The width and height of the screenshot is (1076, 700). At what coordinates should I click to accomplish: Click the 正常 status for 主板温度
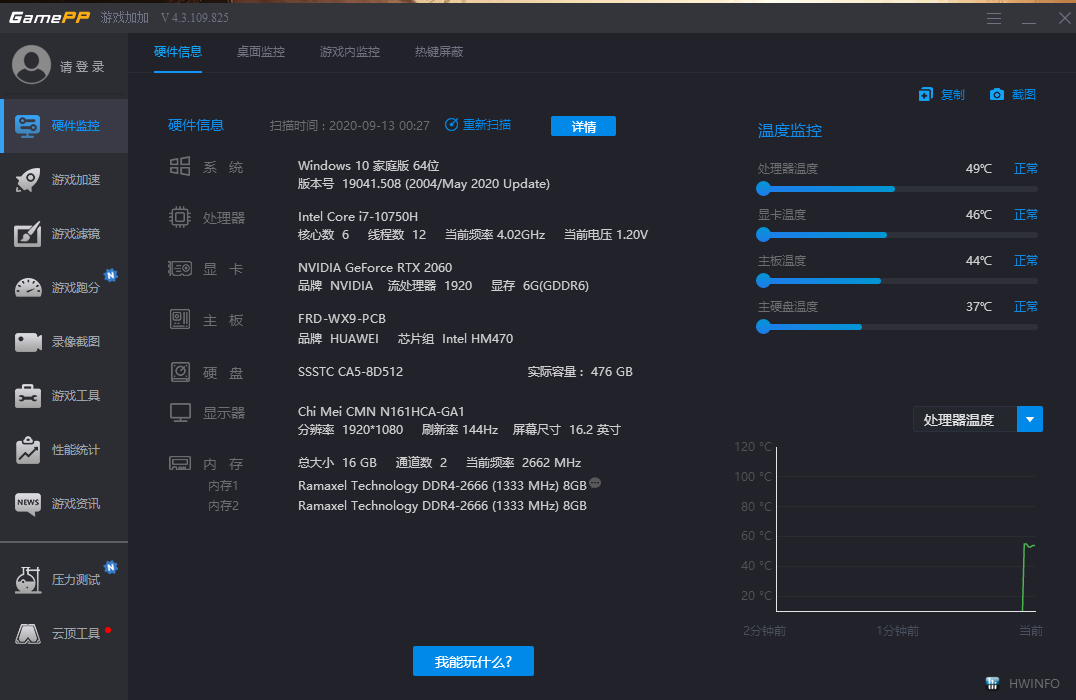coord(1026,261)
